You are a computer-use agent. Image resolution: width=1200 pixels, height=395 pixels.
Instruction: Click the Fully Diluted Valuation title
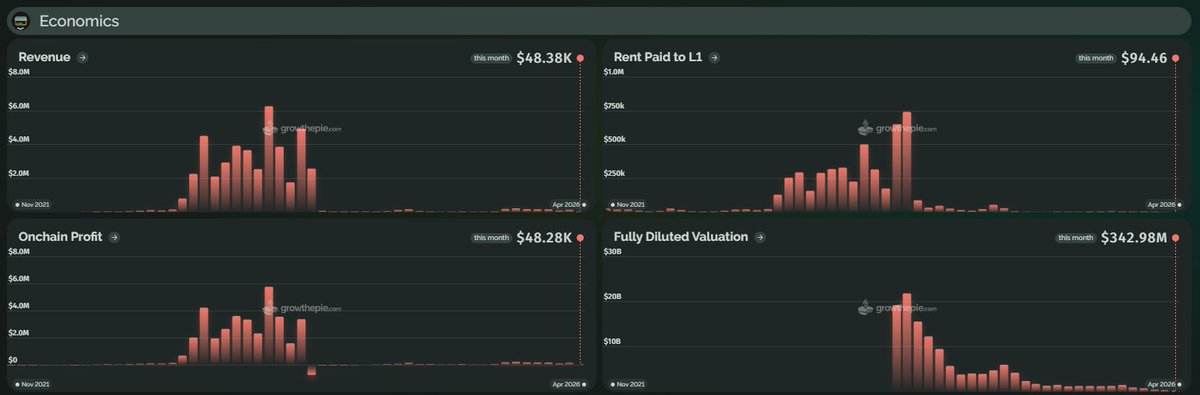[x=681, y=237]
